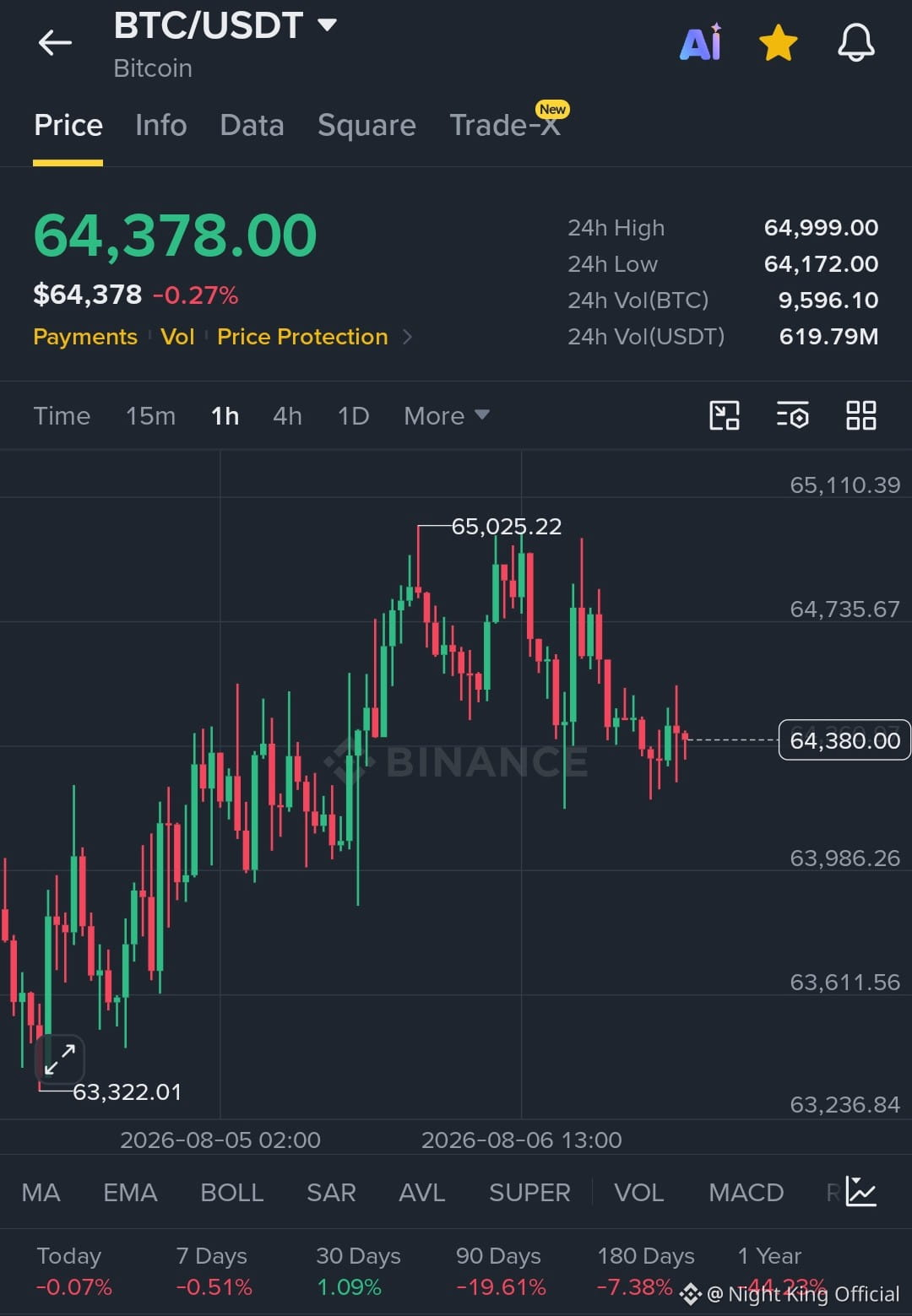
Task: Toggle the MACD sub-indicator
Action: pos(746,1192)
